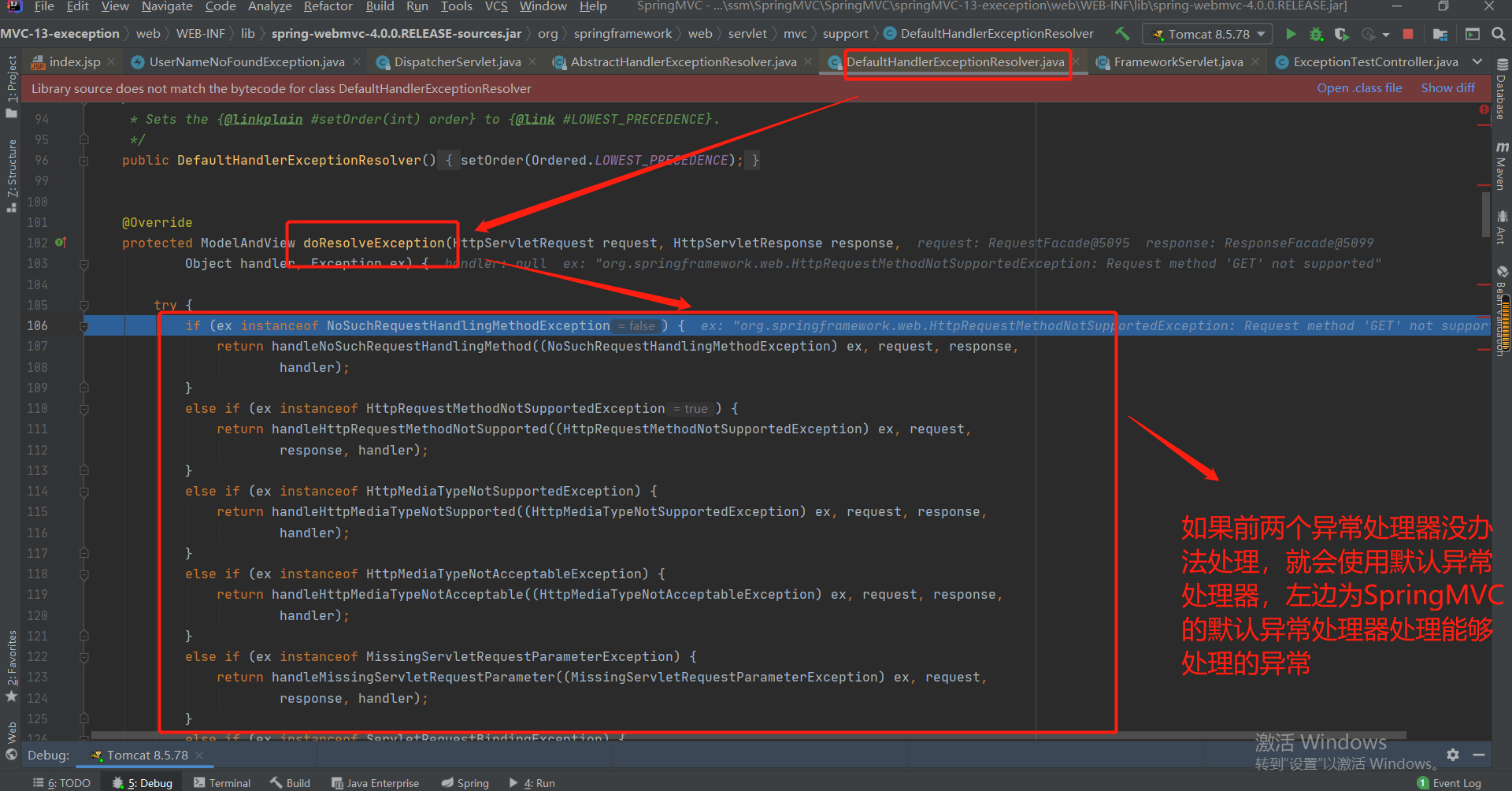
Task: Open the Tomcat 8.5.78 run configuration dropdown
Action: click(x=1208, y=34)
